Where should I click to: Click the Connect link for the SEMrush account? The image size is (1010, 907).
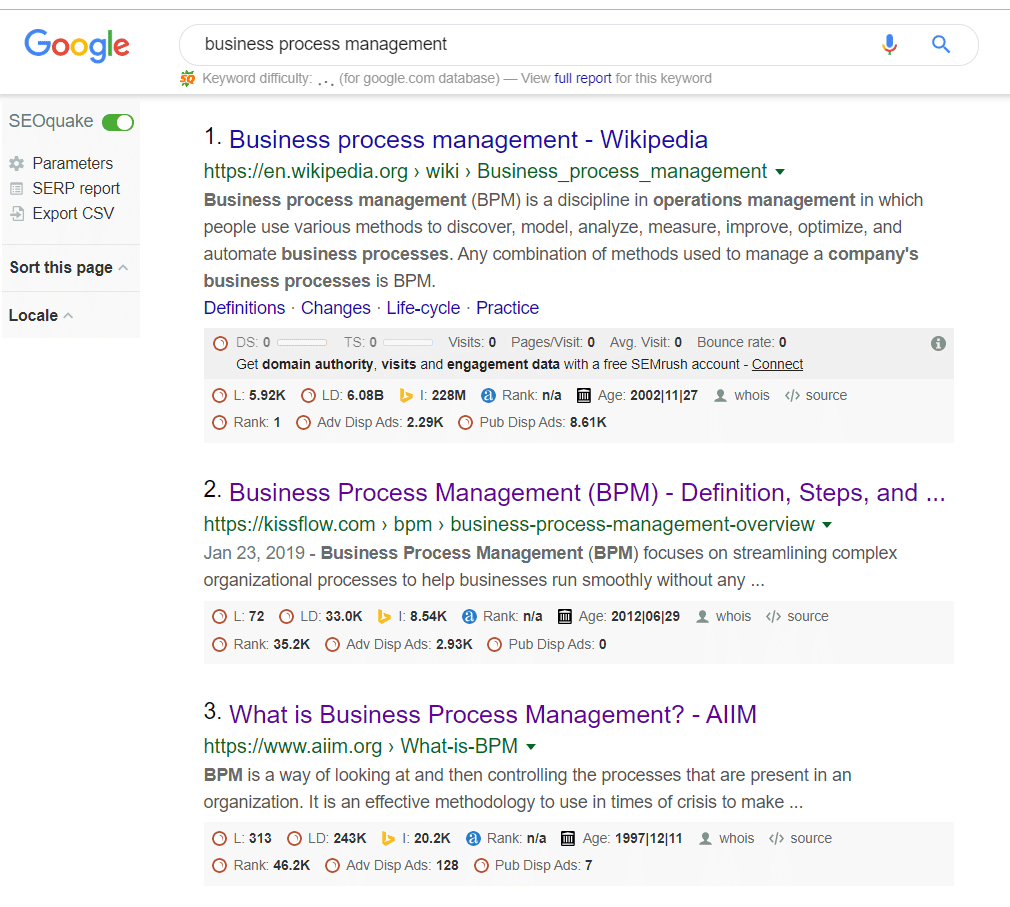pos(777,365)
